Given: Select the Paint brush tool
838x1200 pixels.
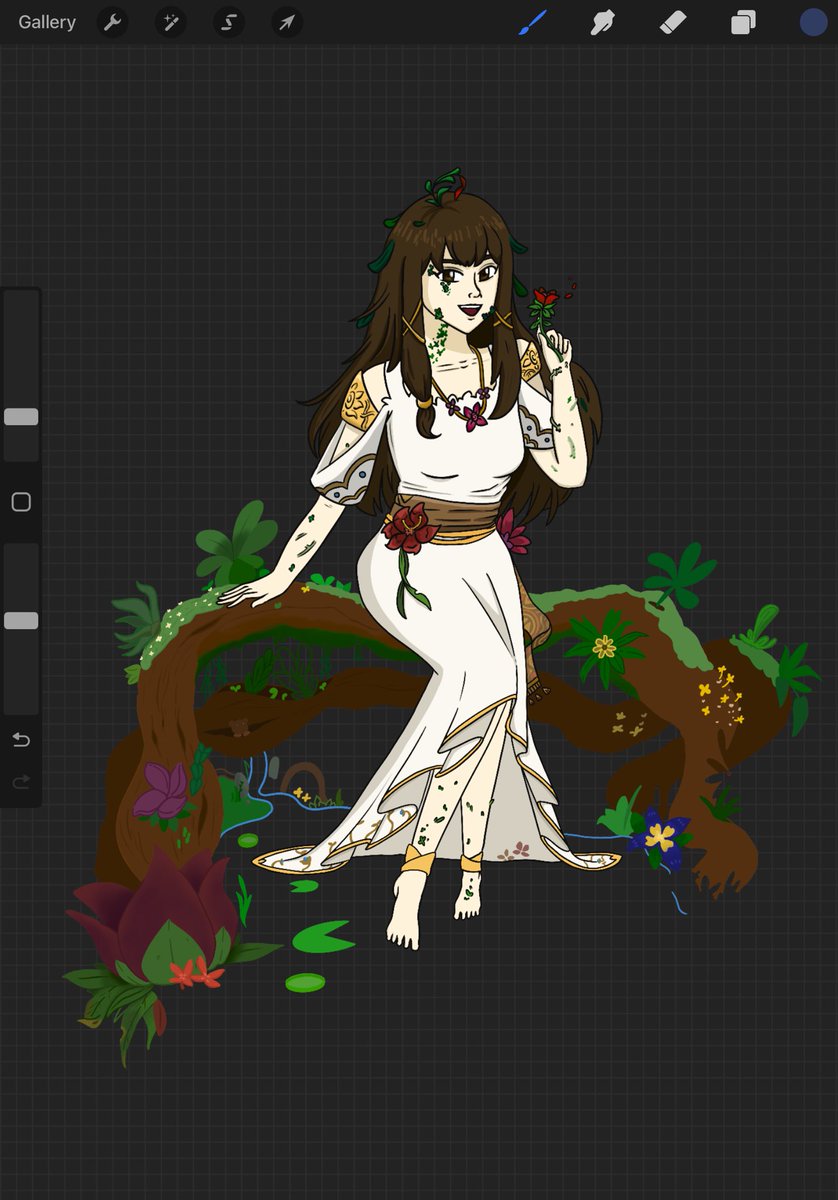Looking at the screenshot, I should pyautogui.click(x=532, y=22).
